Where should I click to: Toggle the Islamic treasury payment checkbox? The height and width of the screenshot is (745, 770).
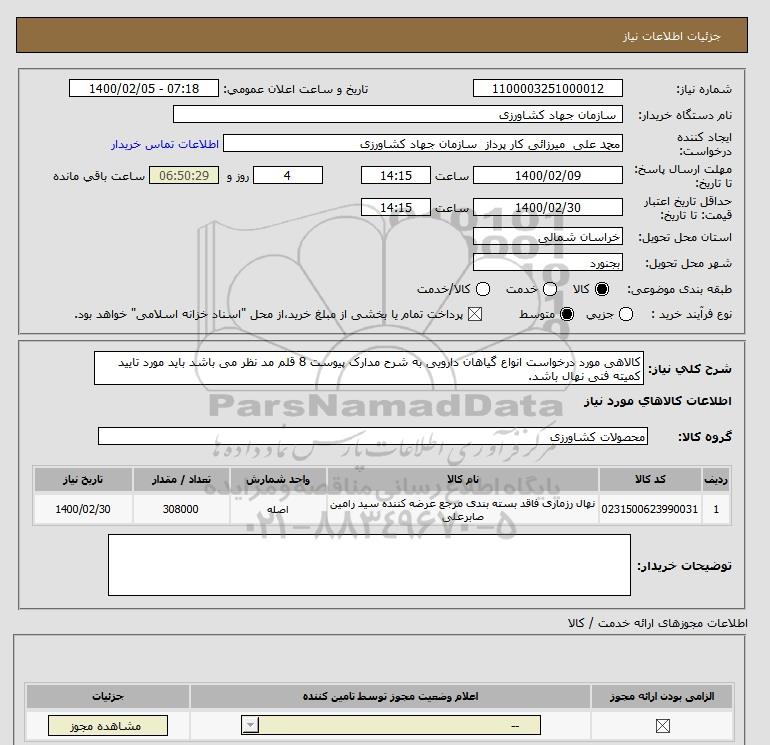(x=475, y=314)
